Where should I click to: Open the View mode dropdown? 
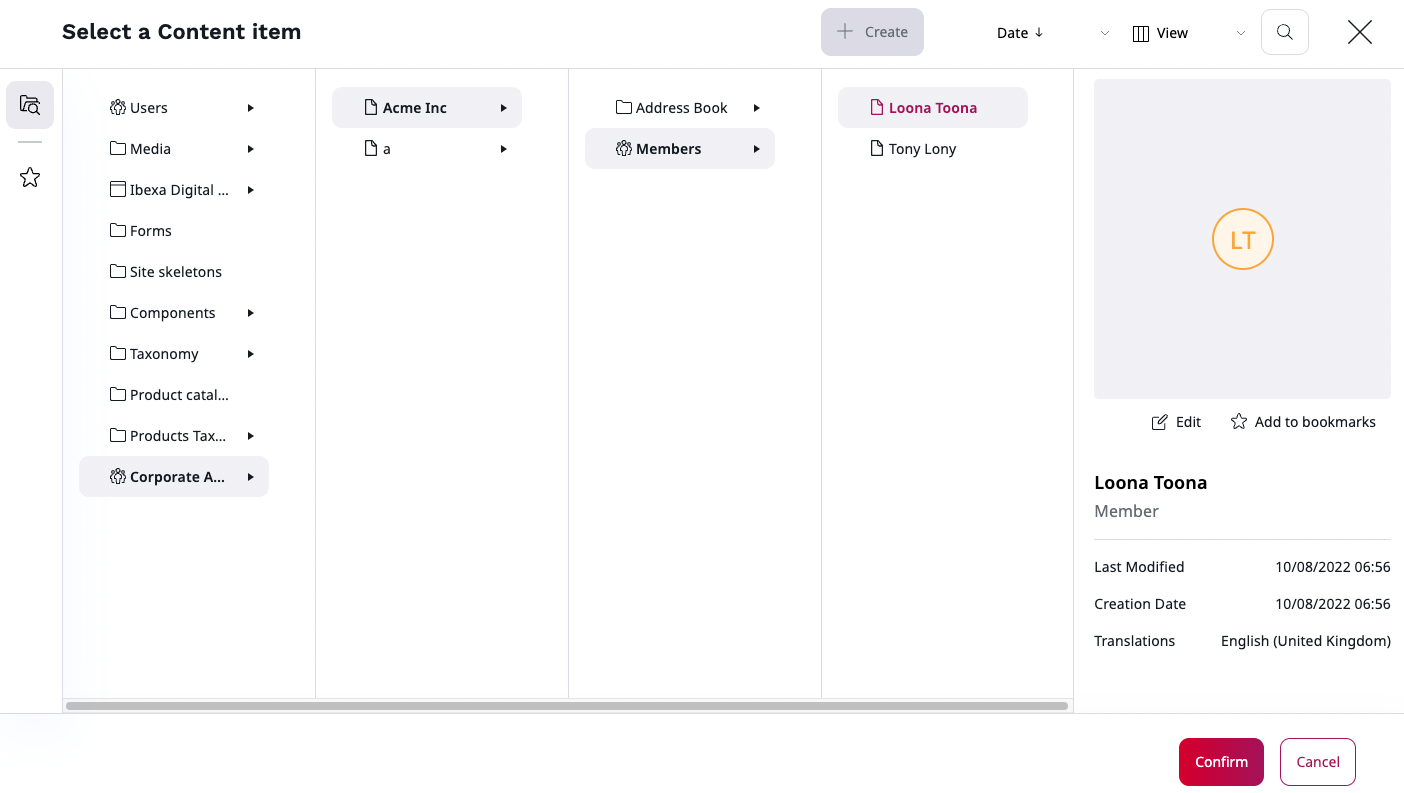click(x=1188, y=33)
